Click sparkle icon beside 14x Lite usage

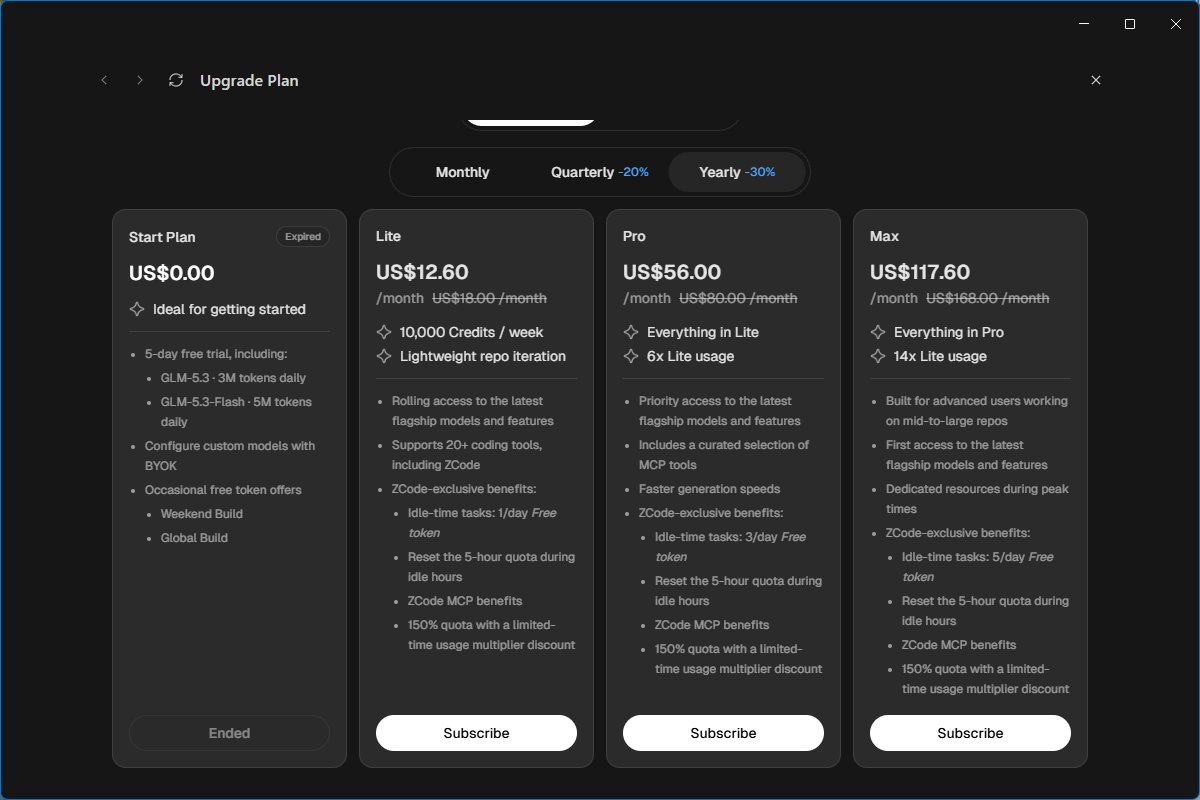pos(878,356)
